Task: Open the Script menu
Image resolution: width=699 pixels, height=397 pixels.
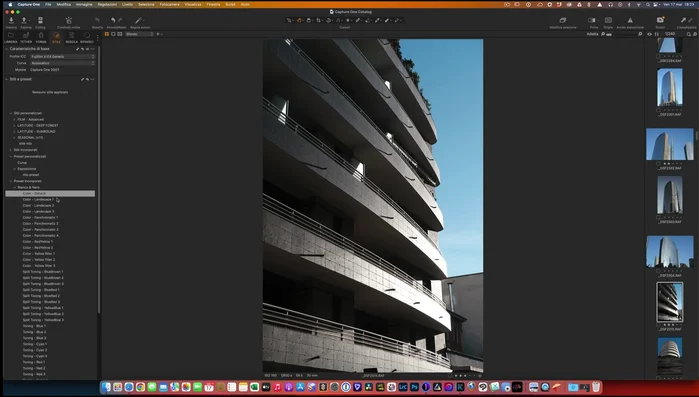Action: [230, 4]
